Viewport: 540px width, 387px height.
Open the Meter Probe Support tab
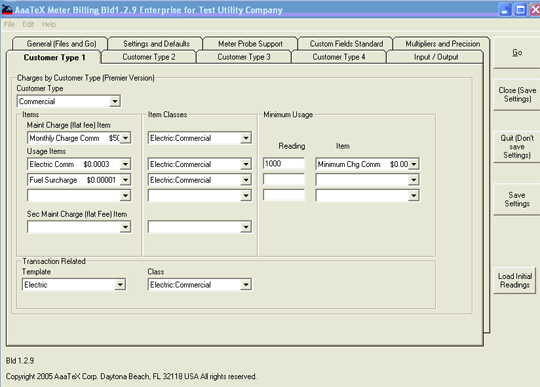pyautogui.click(x=250, y=44)
